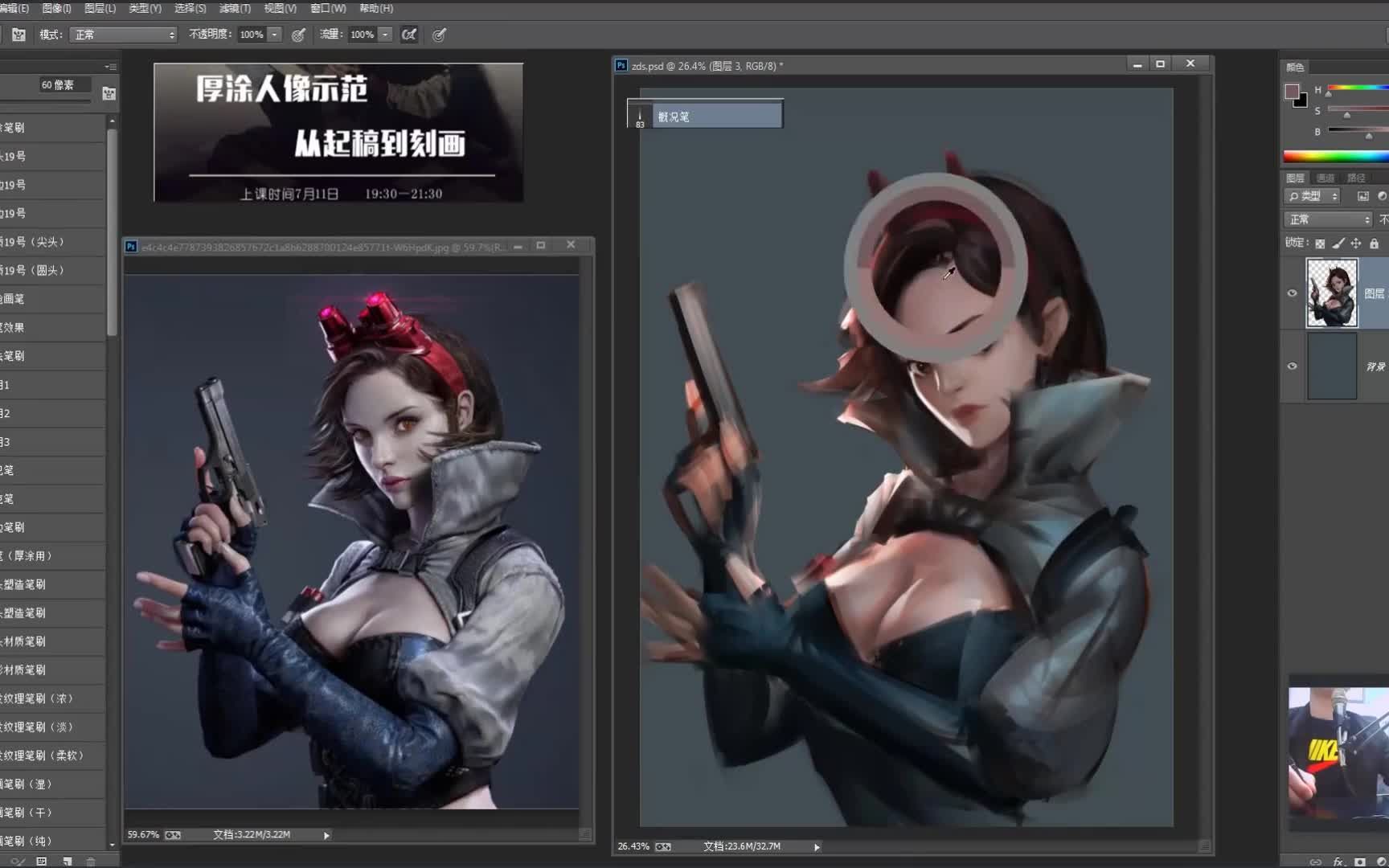Open the 图像(I) menu
The height and width of the screenshot is (868, 1389).
56,8
